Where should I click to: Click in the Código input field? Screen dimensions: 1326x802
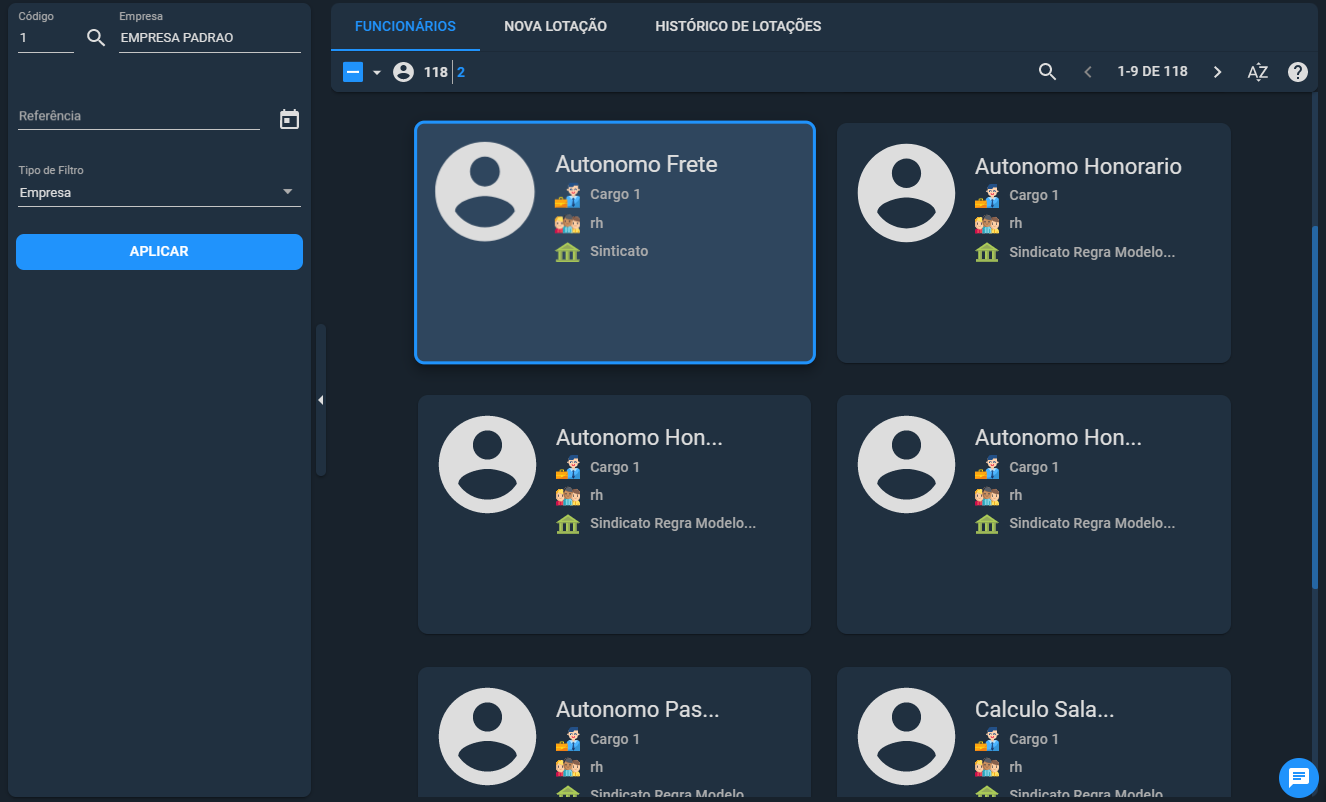pyautogui.click(x=46, y=38)
